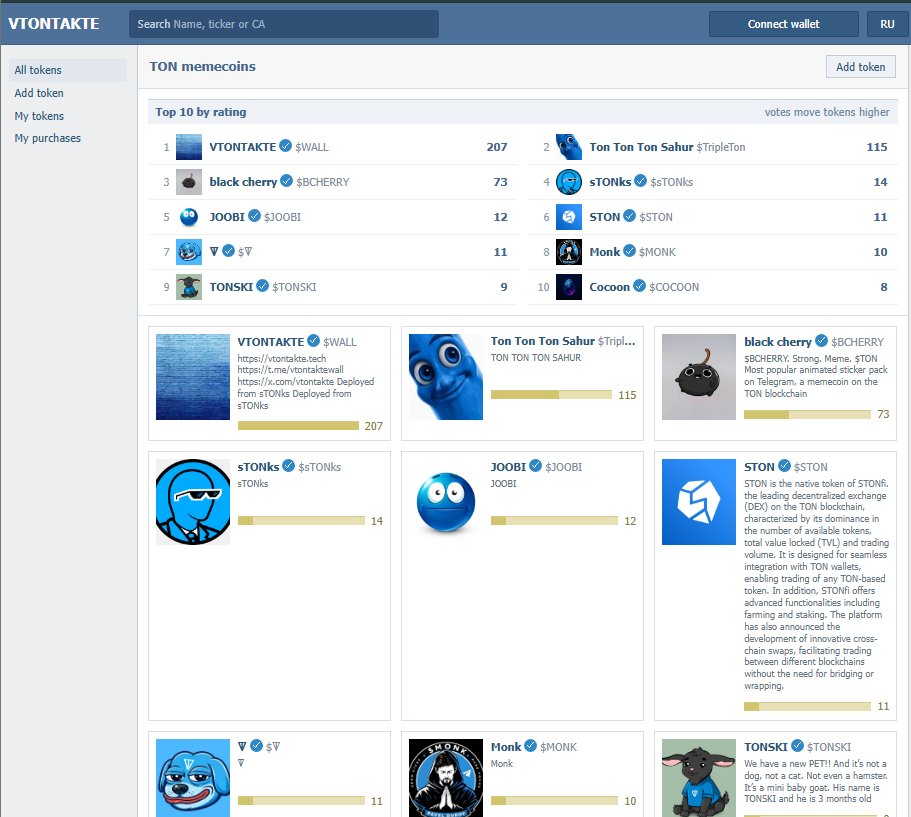Click verified checkmark on the STON card
911x817 pixels.
pyautogui.click(x=784, y=465)
